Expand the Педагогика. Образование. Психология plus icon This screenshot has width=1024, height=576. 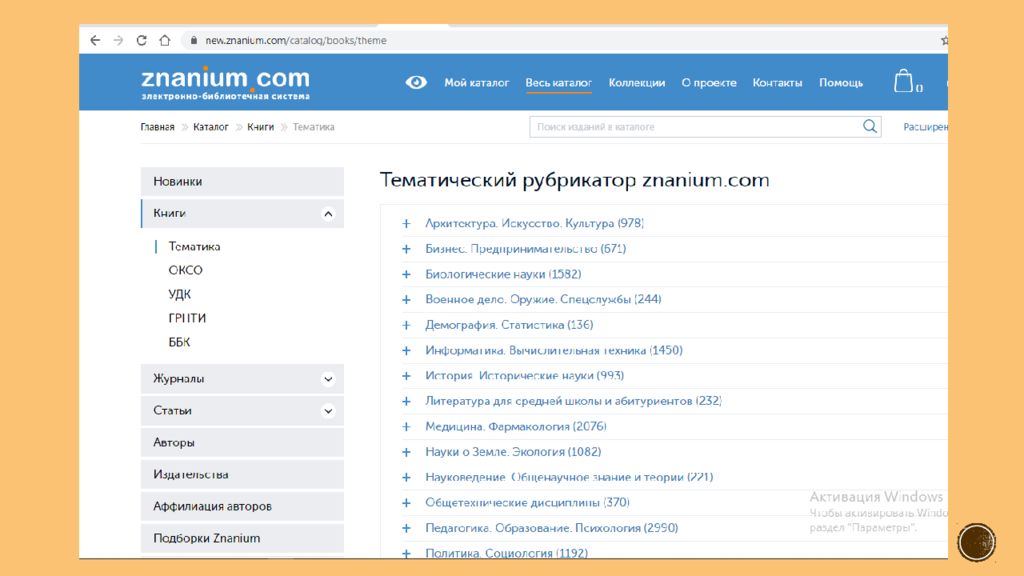point(406,528)
